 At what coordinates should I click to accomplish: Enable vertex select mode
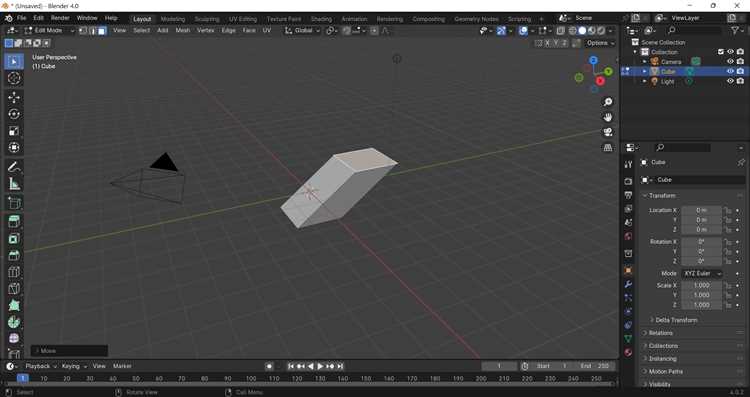coord(83,31)
